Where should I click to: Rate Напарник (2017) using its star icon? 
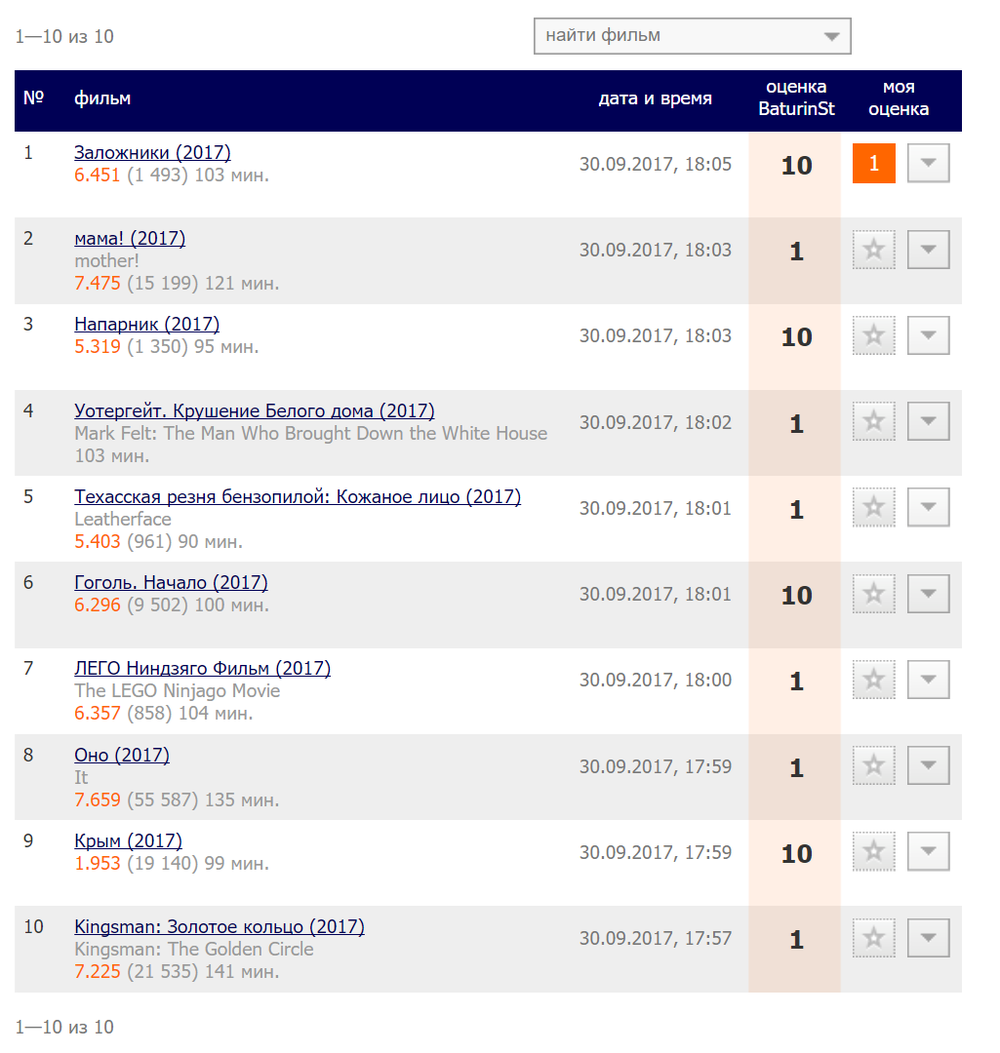tap(873, 335)
